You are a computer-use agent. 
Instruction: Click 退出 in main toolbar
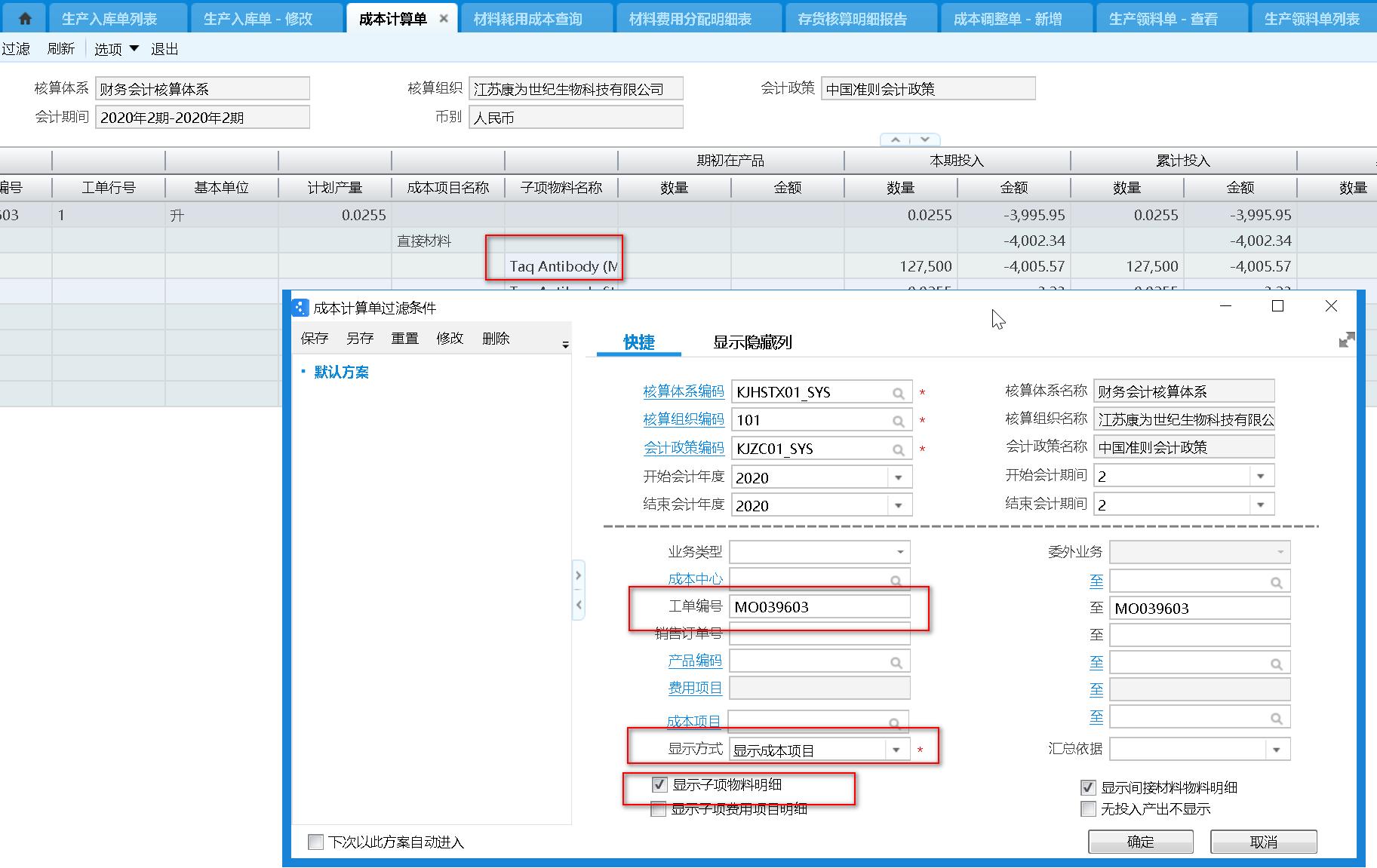tap(164, 49)
